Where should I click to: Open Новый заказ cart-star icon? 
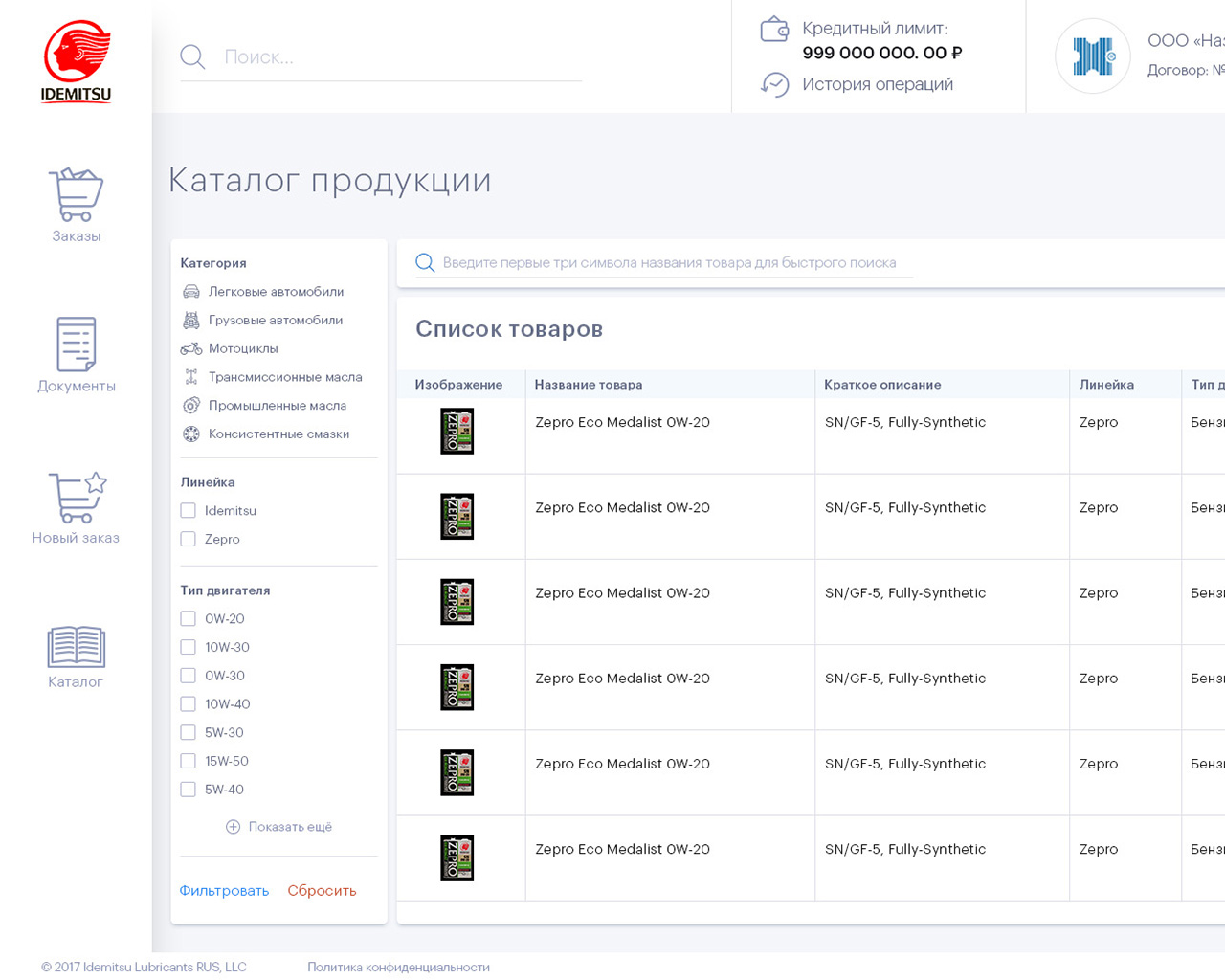[x=77, y=497]
